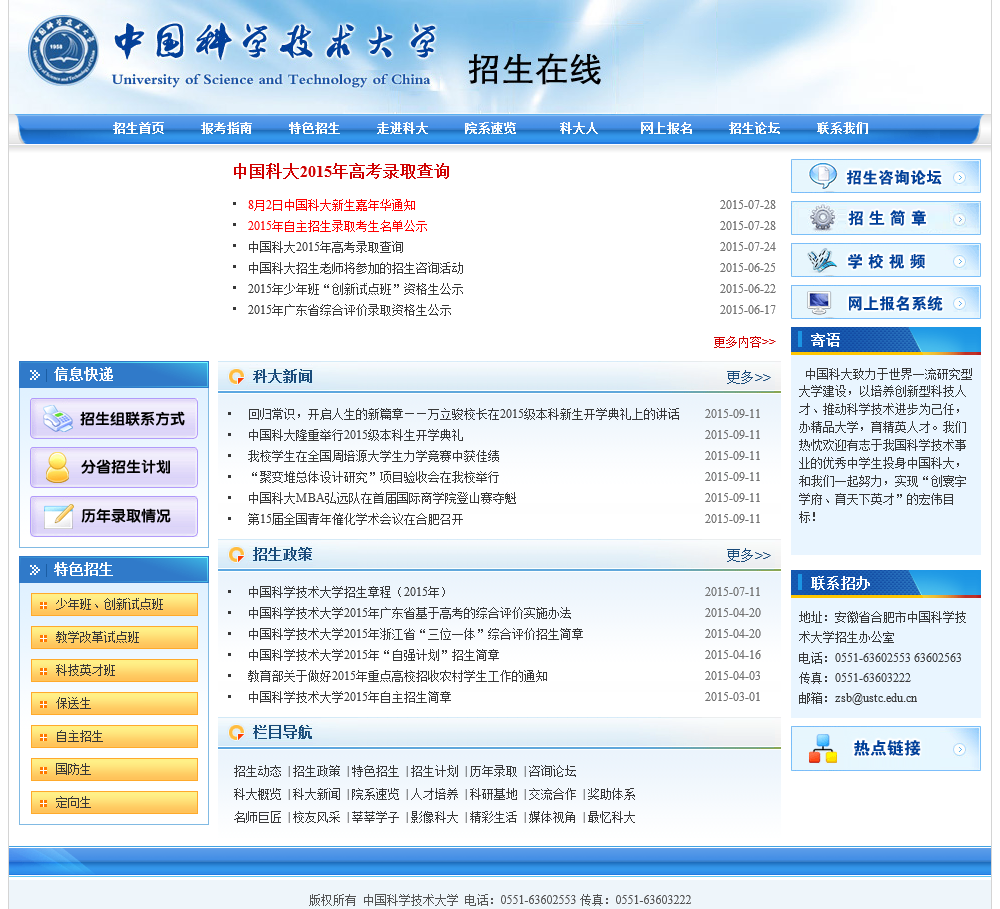Open 联系我们 in the navigation bar
1000x909 pixels.
(x=842, y=128)
